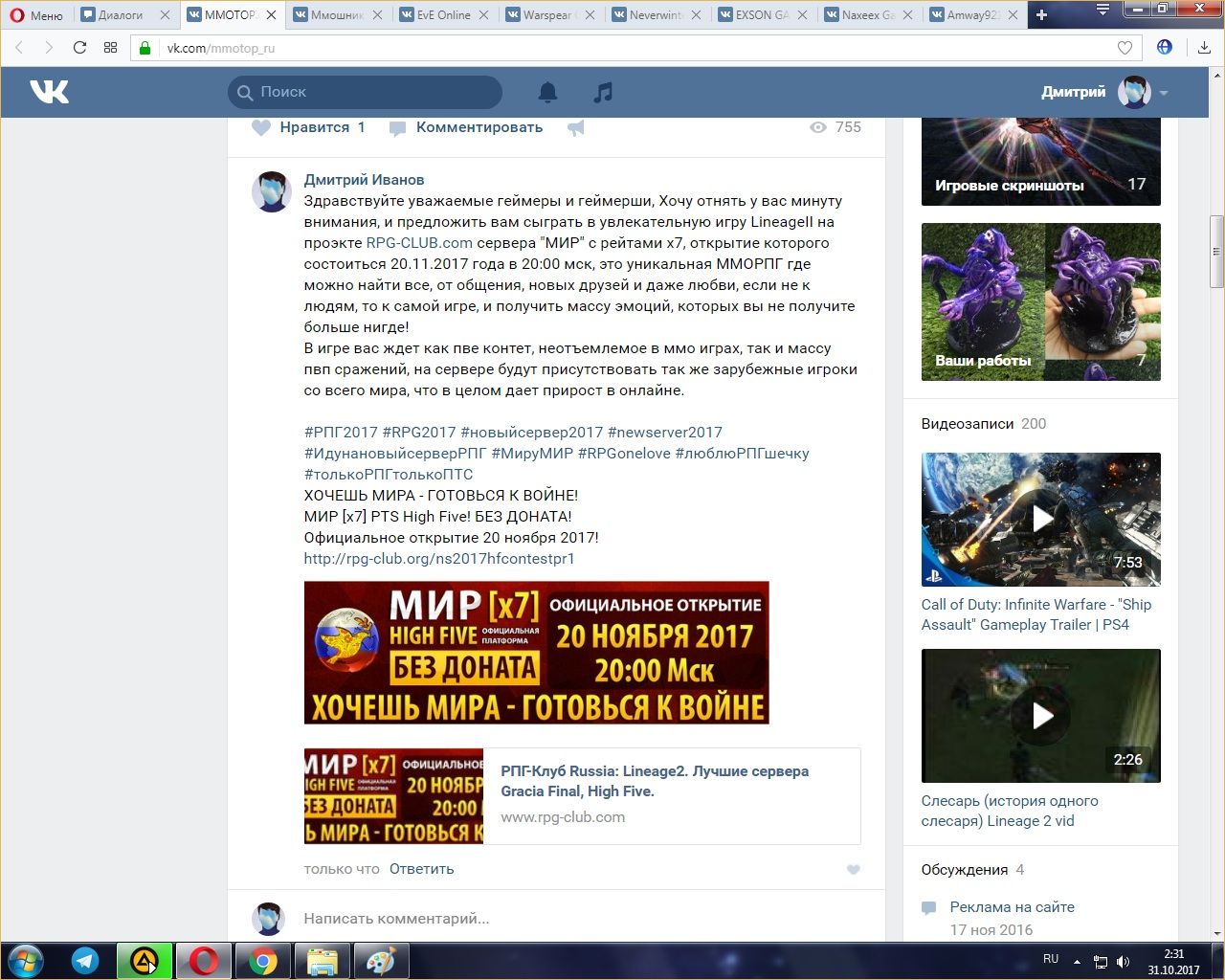Switch to the "EvE Online" browser tab
Viewport: 1225px width, 980px height.
[444, 15]
